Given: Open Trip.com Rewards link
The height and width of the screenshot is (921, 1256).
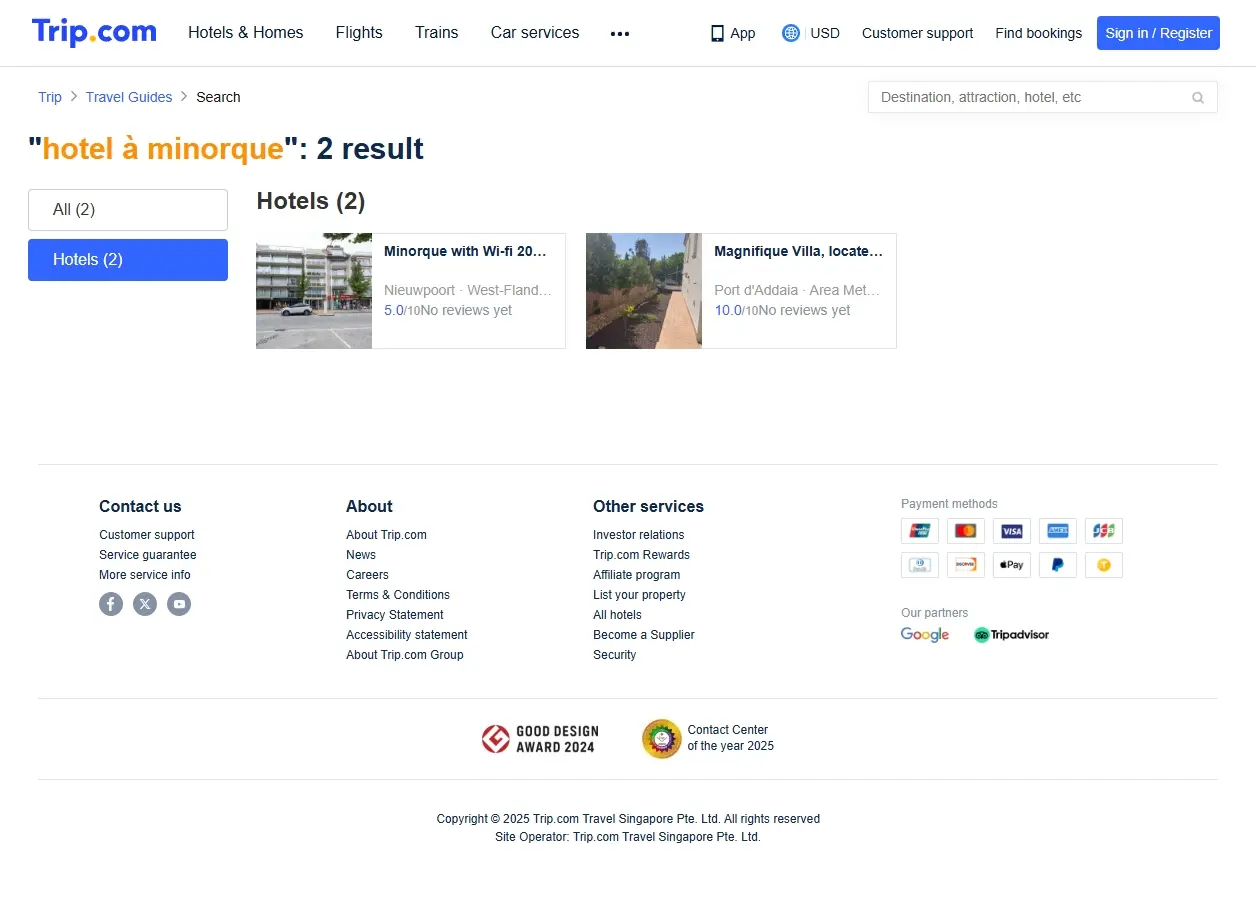Looking at the screenshot, I should 641,555.
